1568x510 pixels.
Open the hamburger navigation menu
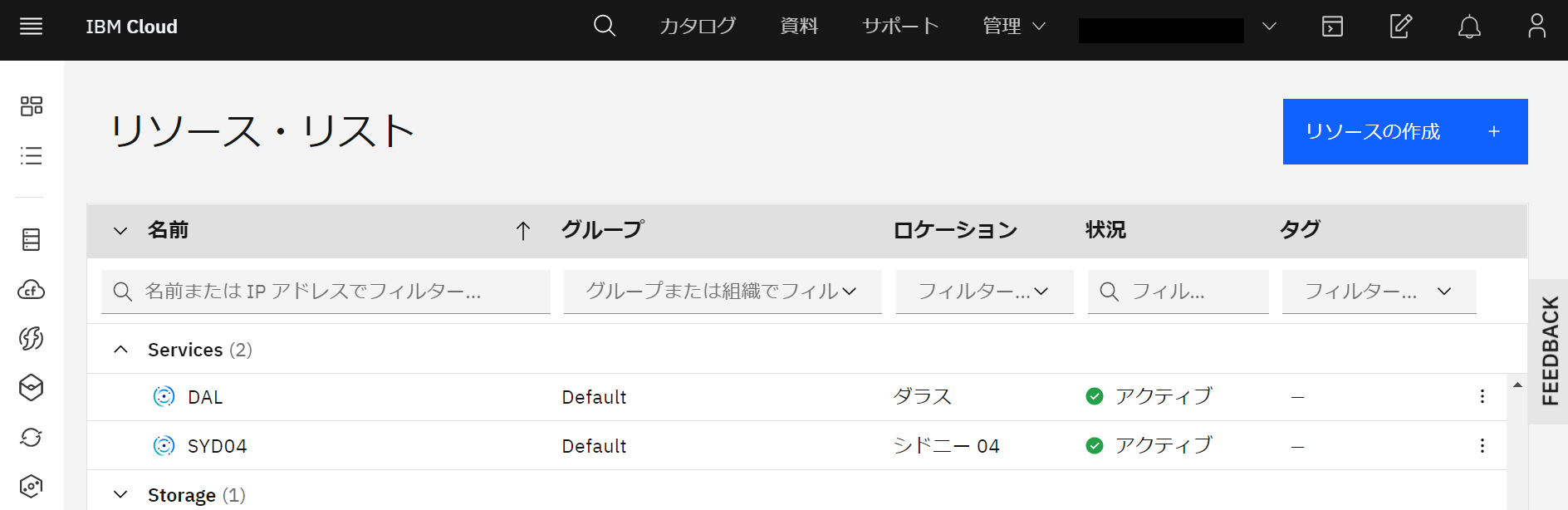(31, 27)
